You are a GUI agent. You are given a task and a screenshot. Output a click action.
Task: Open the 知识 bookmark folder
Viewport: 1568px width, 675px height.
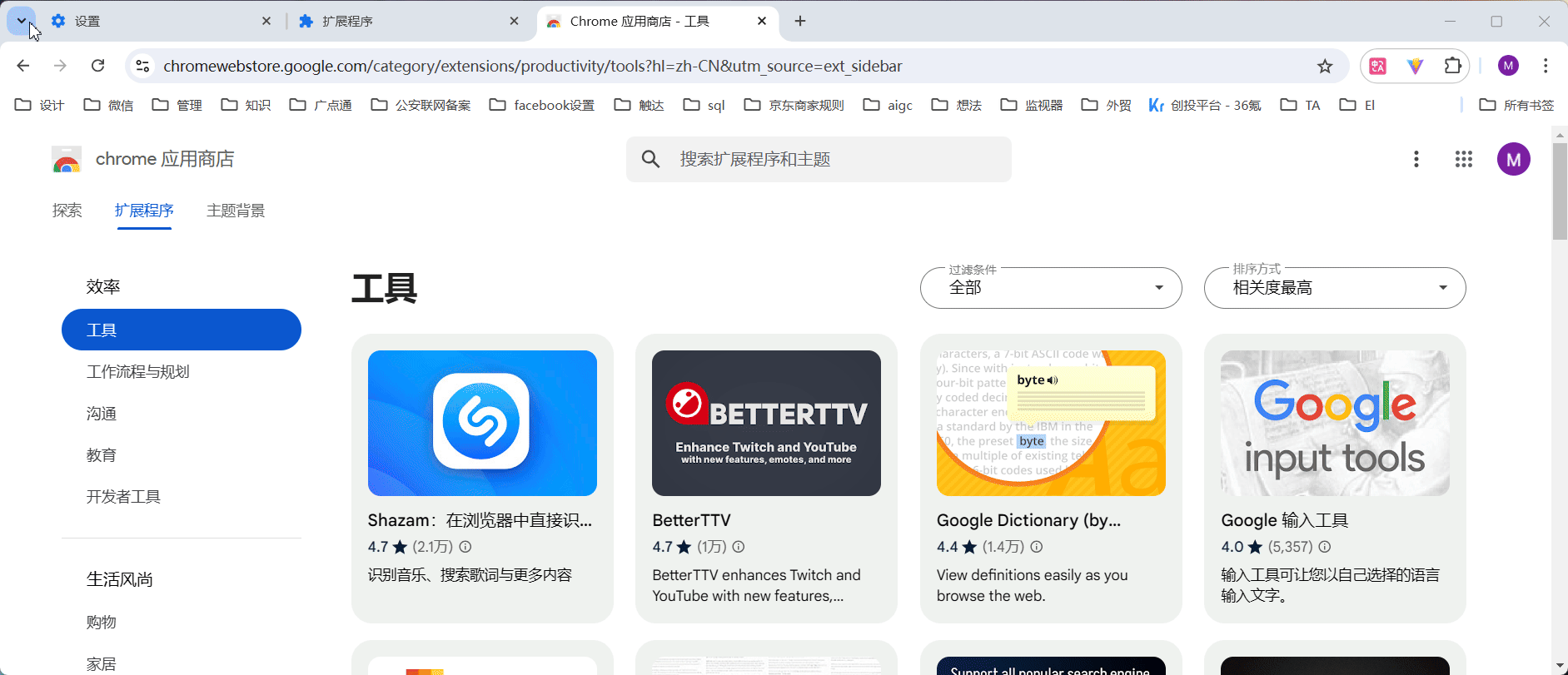246,105
